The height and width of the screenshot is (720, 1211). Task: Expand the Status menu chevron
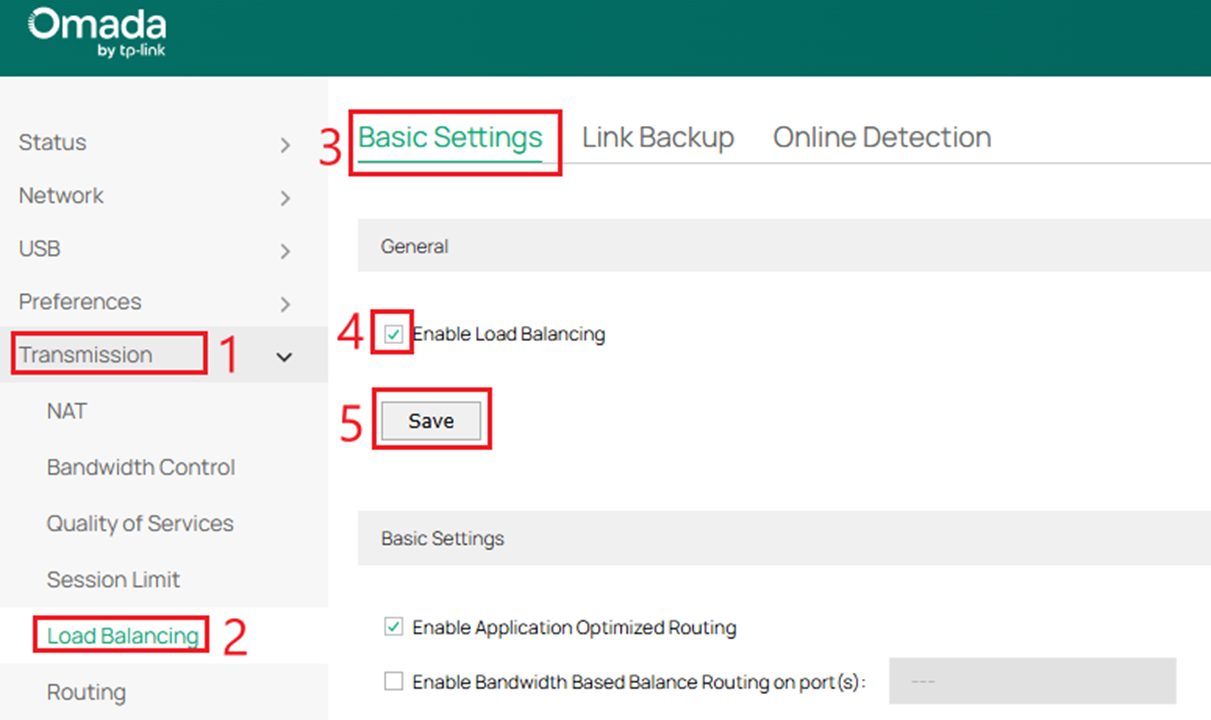click(285, 145)
